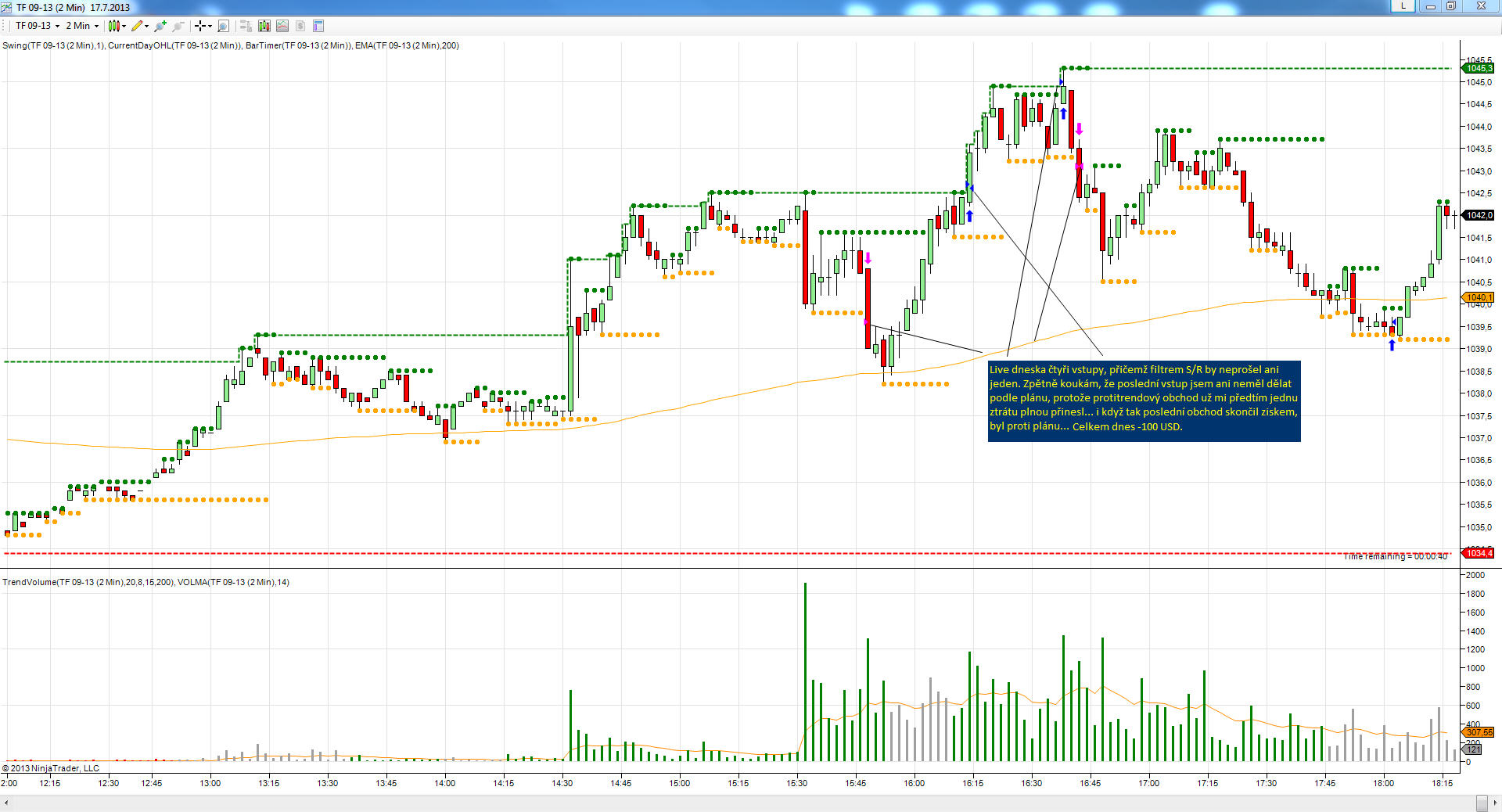Click the Time remaining bar timer text

(x=1396, y=556)
